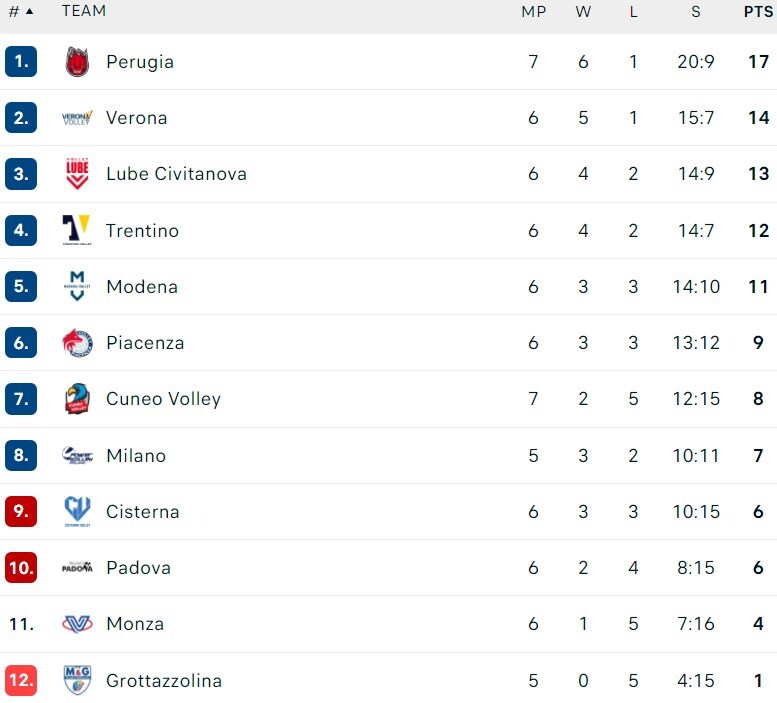Viewport: 777px width, 703px height.
Task: Select the Lube Civitanova team name
Action: click(x=176, y=174)
